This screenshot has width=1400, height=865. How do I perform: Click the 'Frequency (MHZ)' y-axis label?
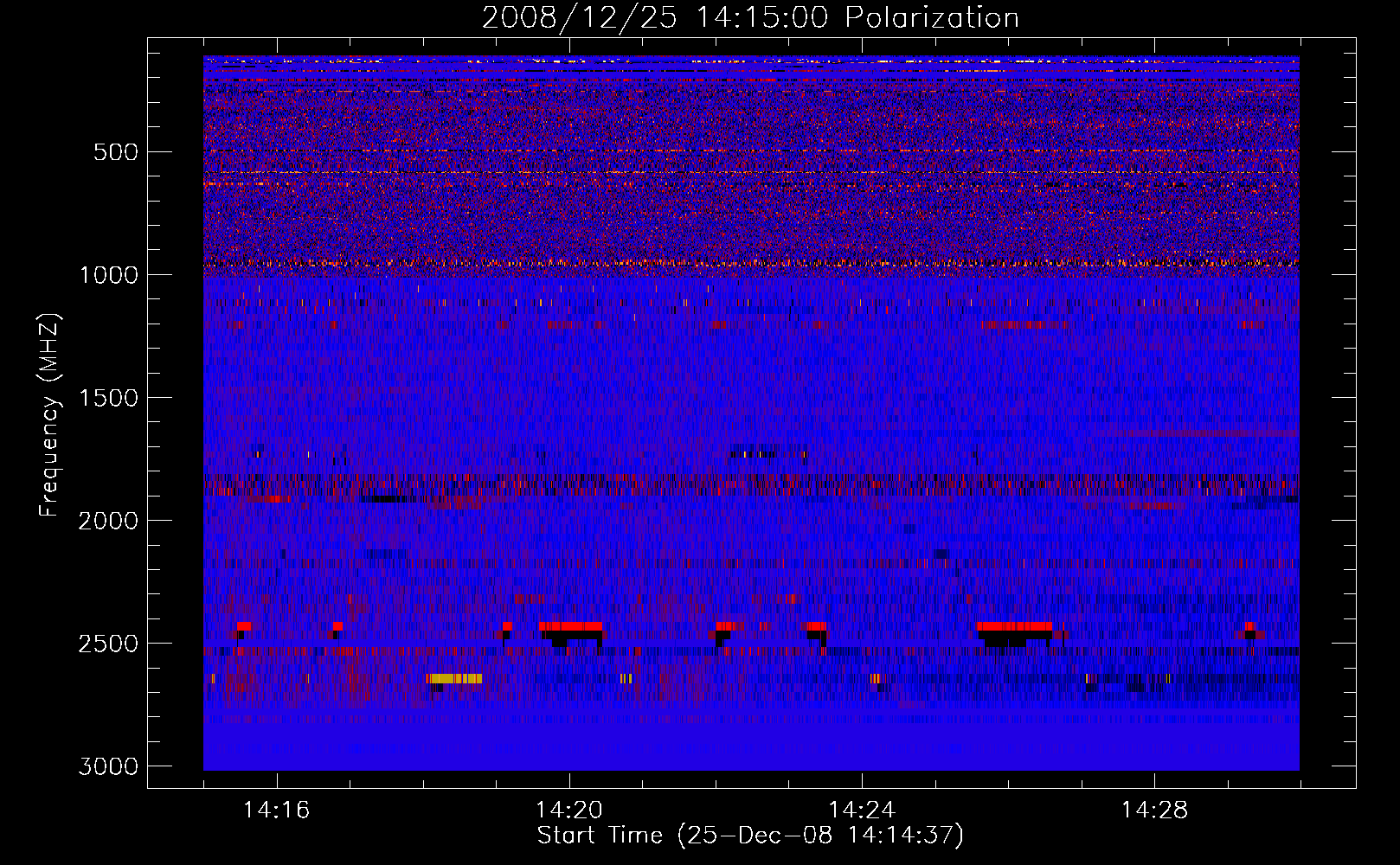(x=49, y=415)
